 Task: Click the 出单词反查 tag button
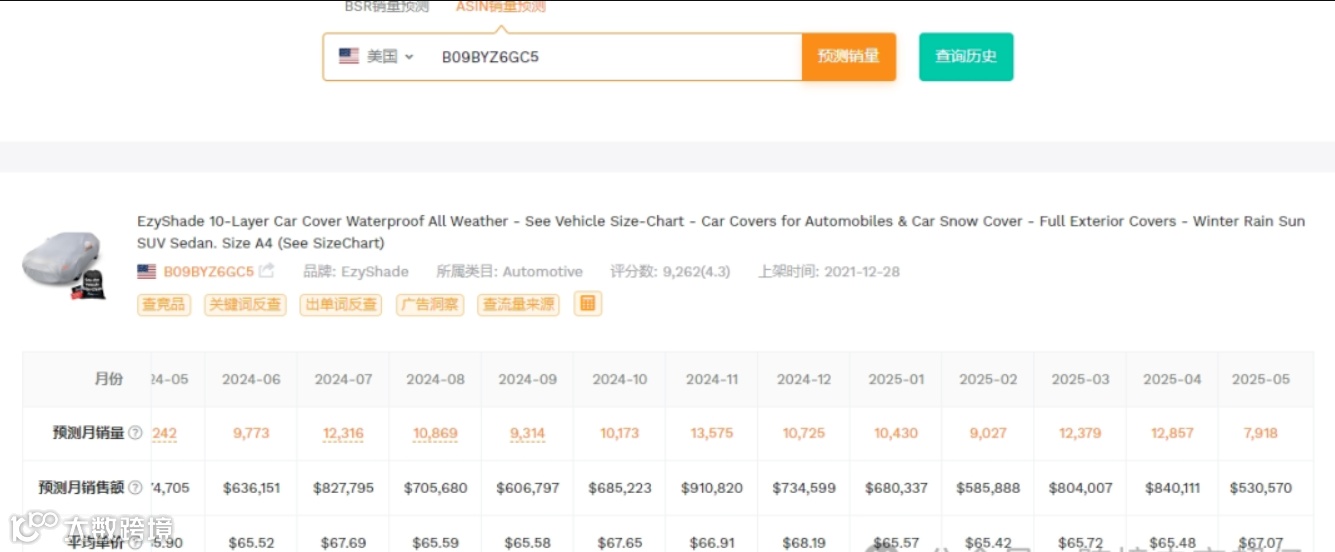[341, 304]
